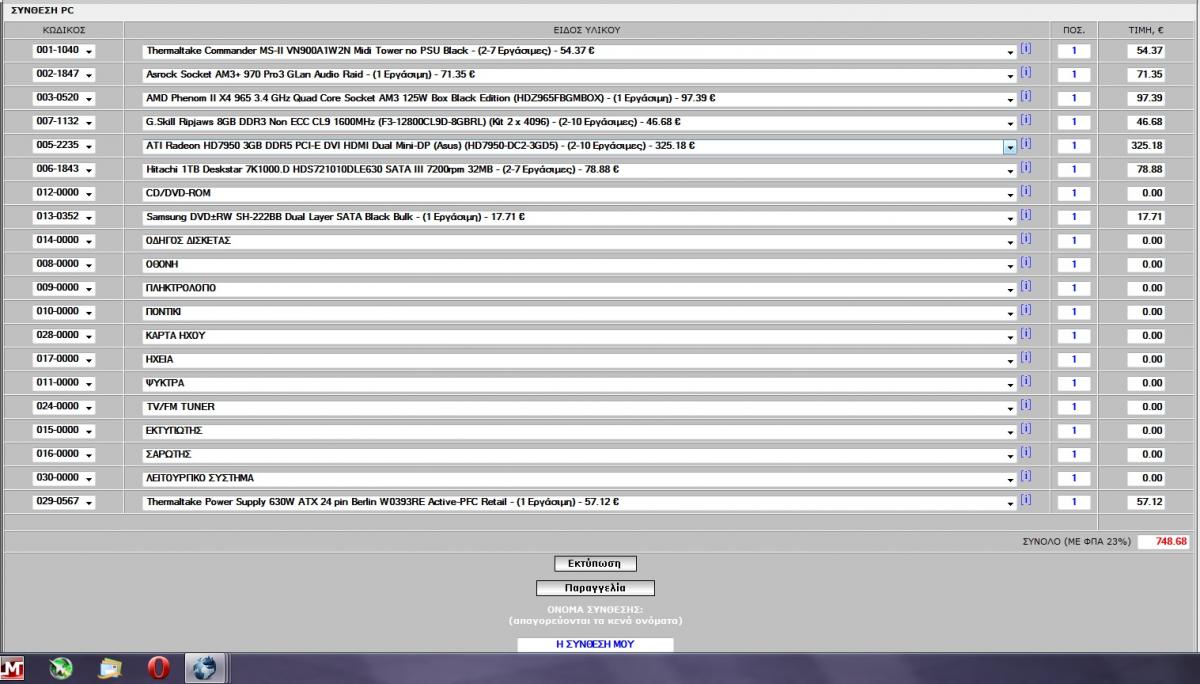Image resolution: width=1200 pixels, height=684 pixels.
Task: Click the ΚΩΔΙΚΟΣ column header
Action: pos(64,30)
